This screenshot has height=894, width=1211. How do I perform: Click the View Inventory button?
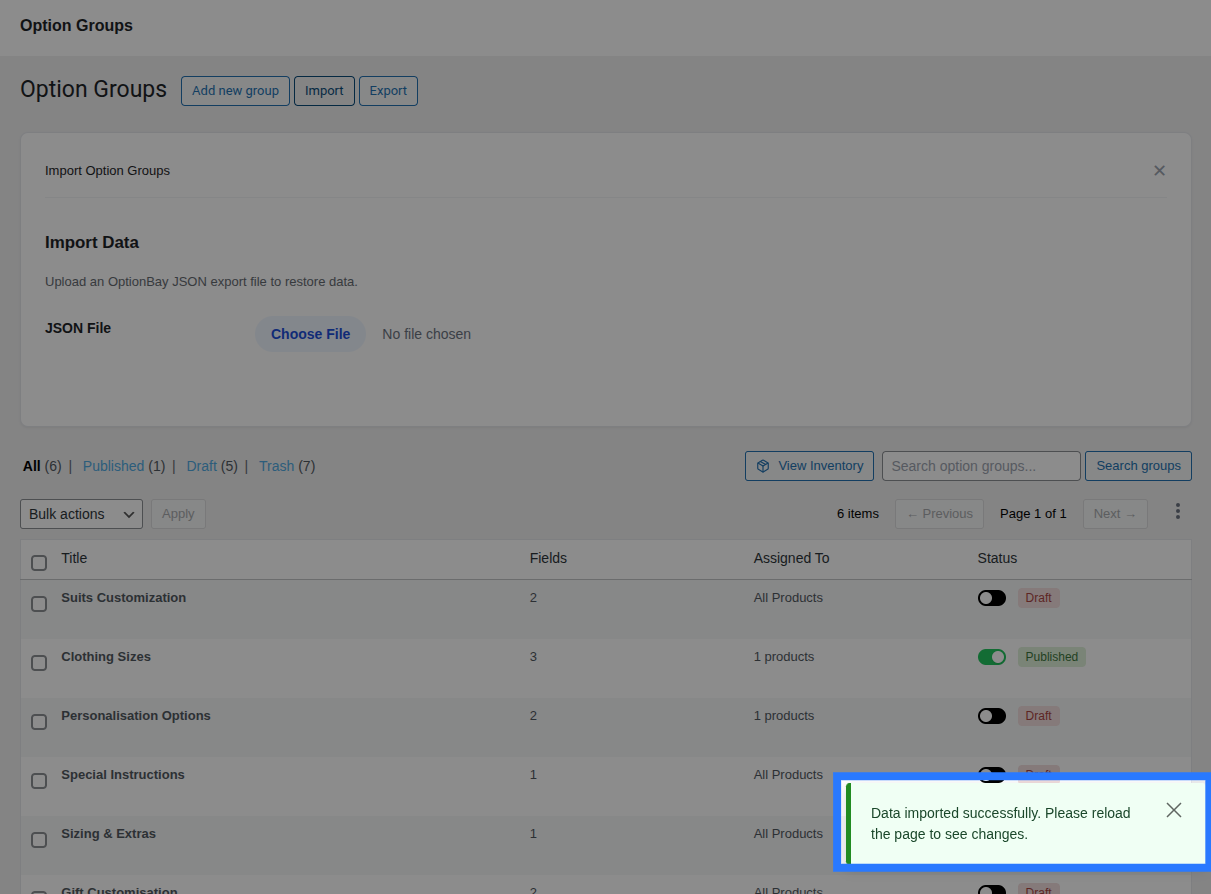[810, 466]
